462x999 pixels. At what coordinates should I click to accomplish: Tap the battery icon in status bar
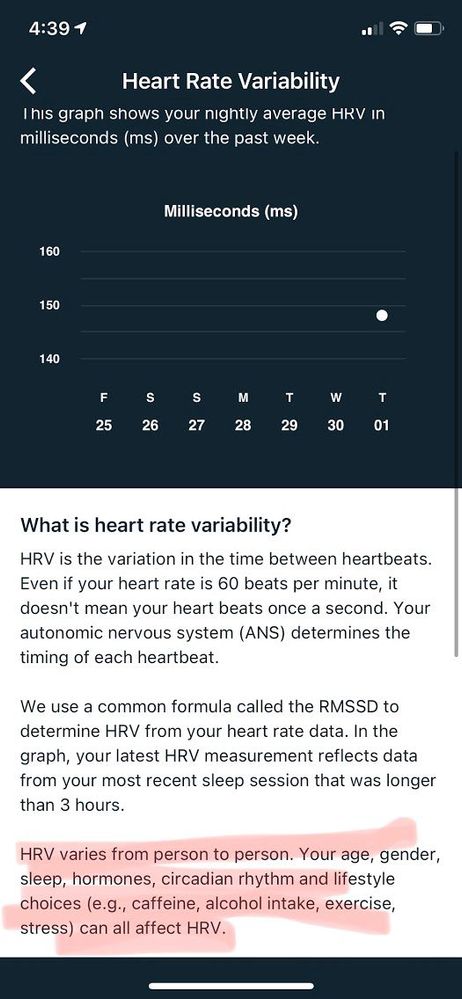click(x=429, y=29)
